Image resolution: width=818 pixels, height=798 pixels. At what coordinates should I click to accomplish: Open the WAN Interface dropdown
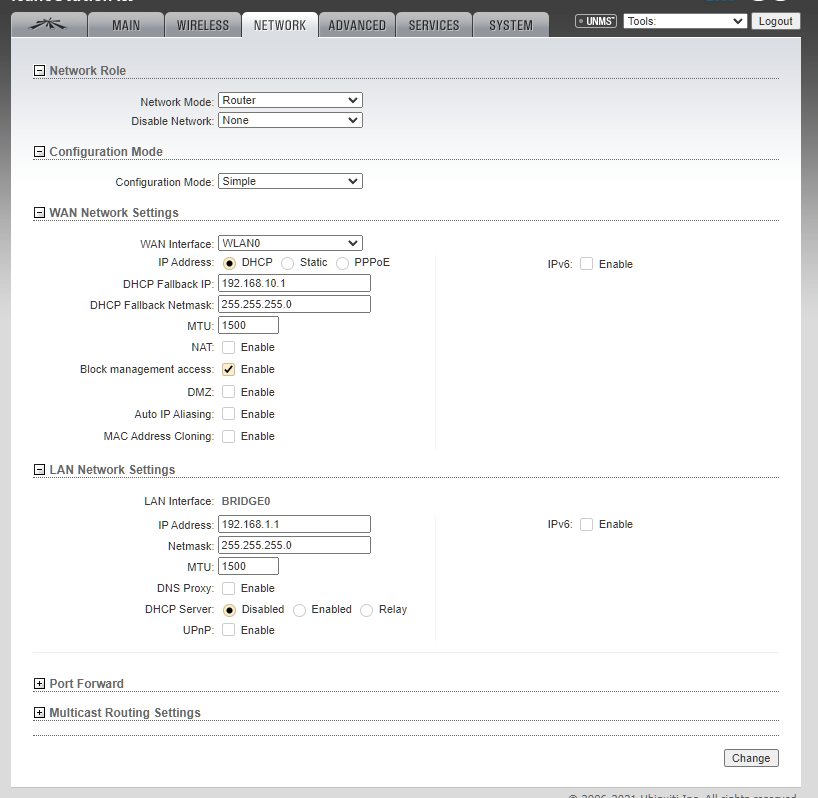290,243
